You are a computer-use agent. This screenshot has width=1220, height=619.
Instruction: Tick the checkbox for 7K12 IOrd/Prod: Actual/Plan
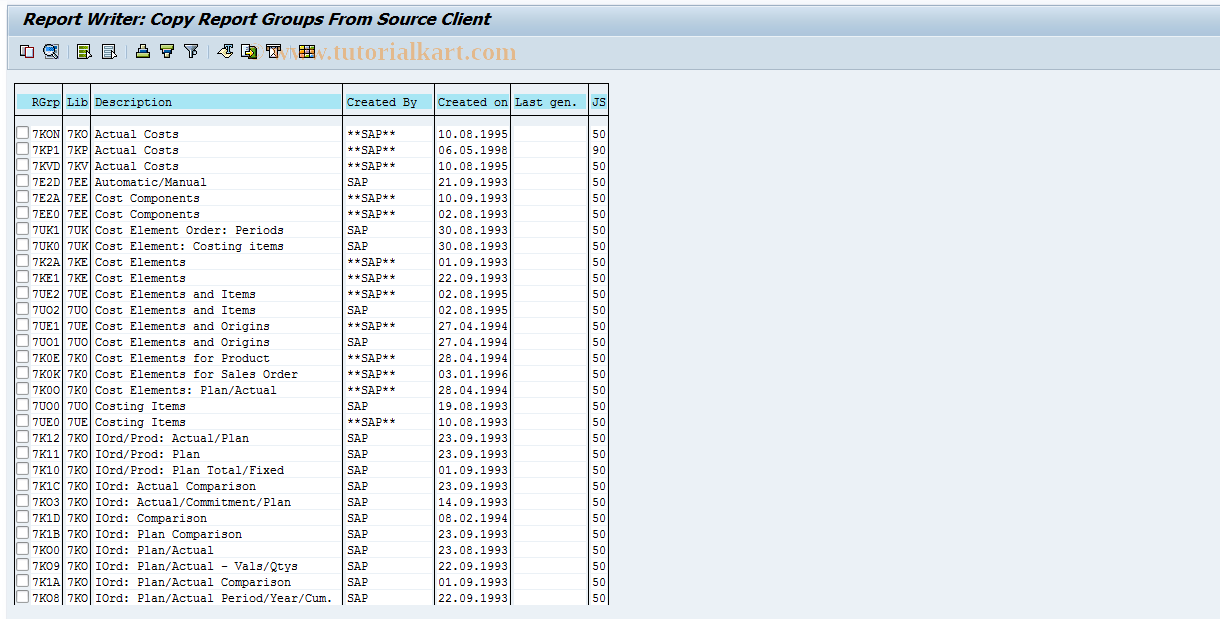(22, 437)
